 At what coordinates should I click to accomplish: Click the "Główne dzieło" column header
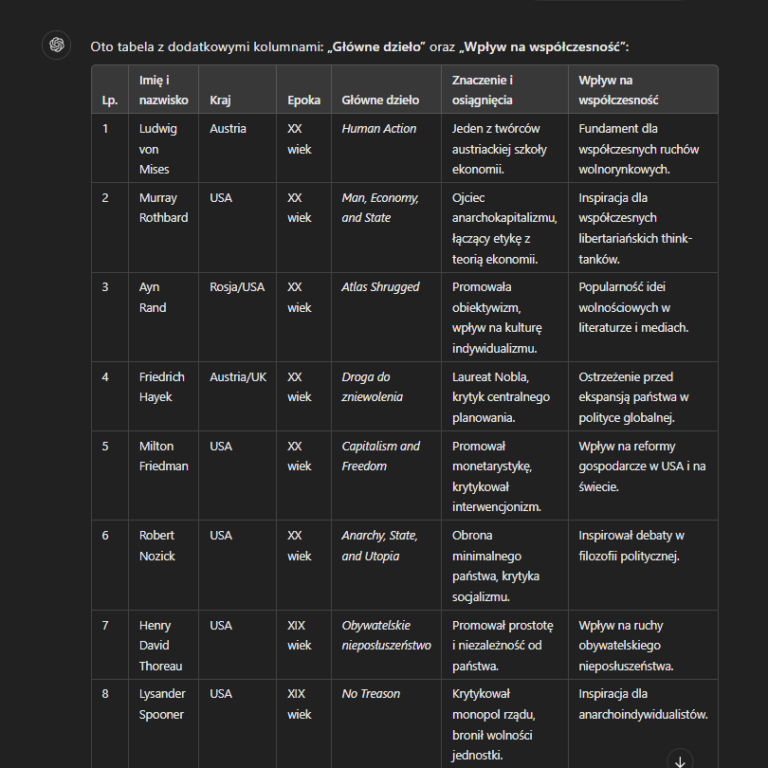(380, 100)
